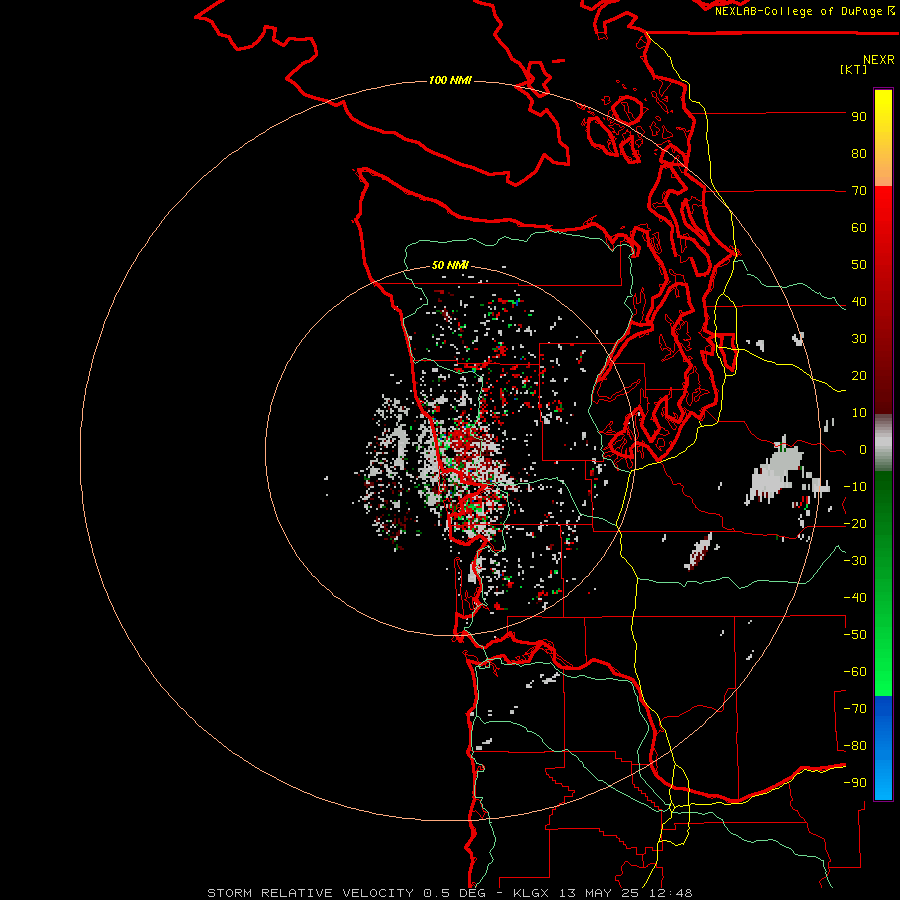The image size is (900, 900).
Task: Click the 40 value on the velocity scale
Action: tap(859, 302)
